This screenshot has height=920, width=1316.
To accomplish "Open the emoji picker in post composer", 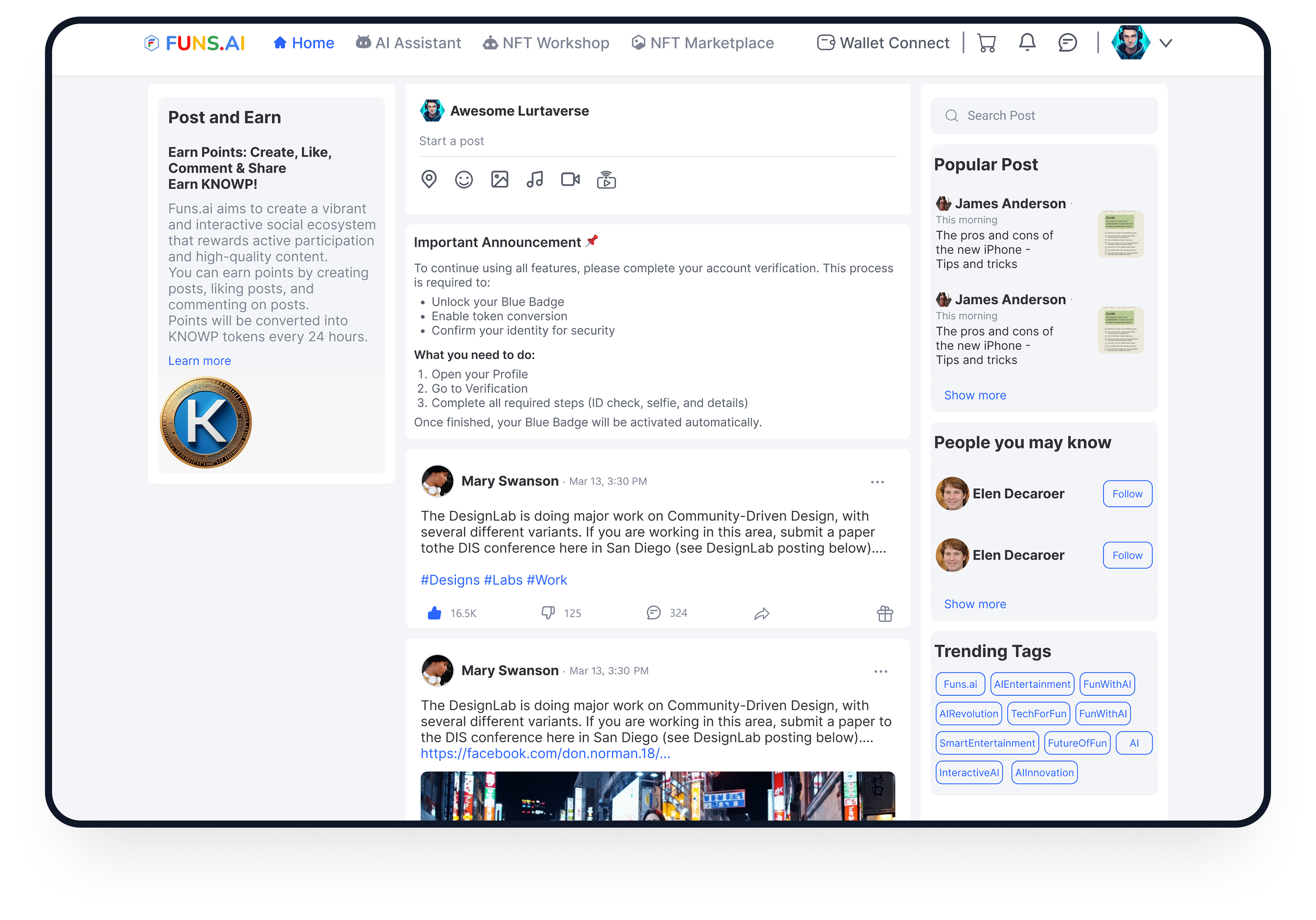I will pos(464,179).
